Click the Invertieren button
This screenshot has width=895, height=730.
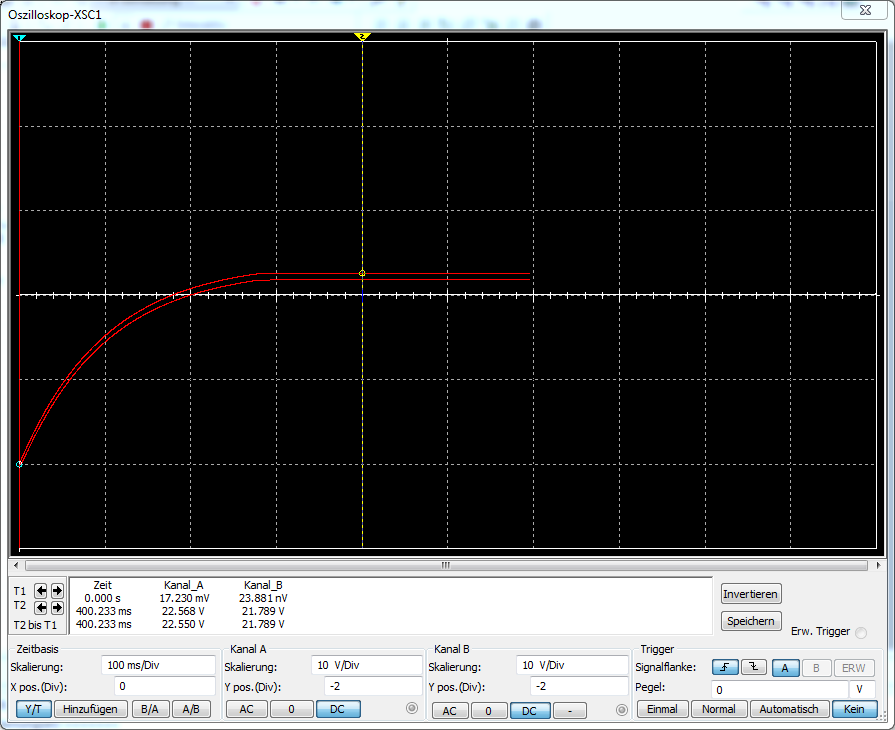[x=751, y=594]
